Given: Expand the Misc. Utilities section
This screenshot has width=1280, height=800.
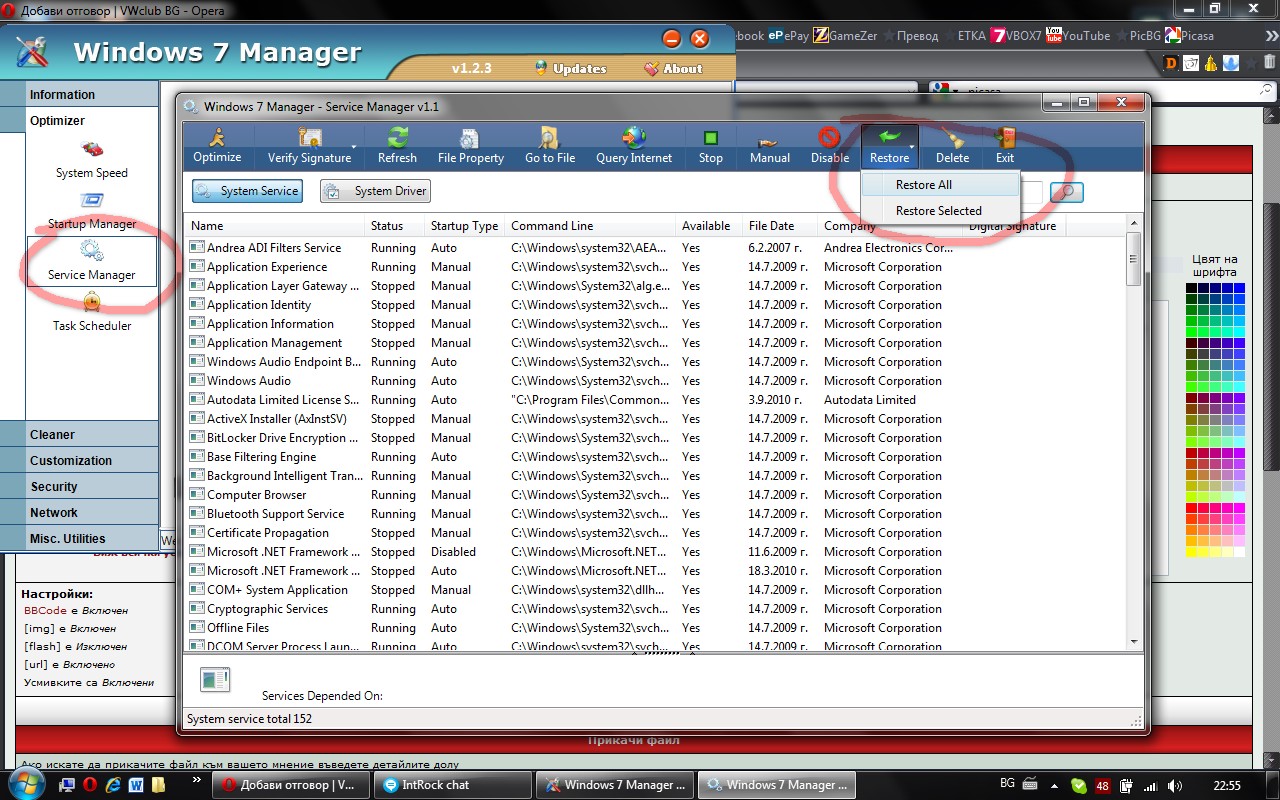Looking at the screenshot, I should 79,539.
